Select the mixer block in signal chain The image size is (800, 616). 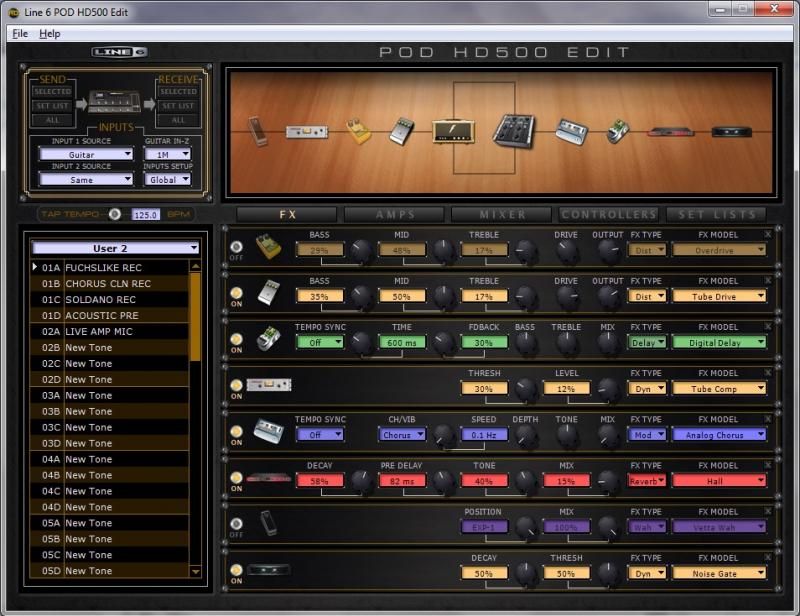514,131
